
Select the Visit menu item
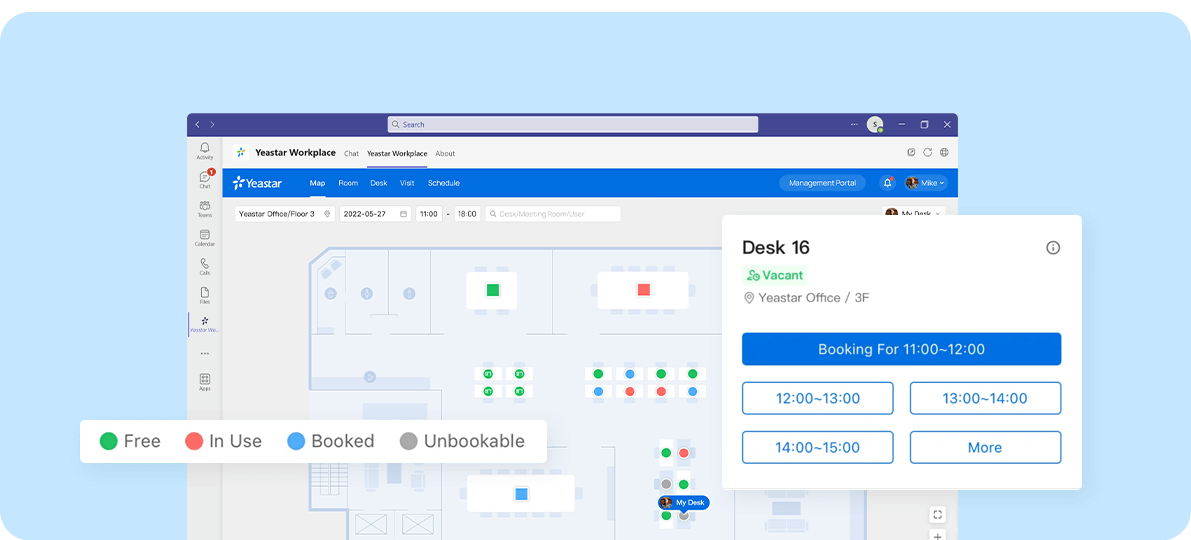point(407,183)
